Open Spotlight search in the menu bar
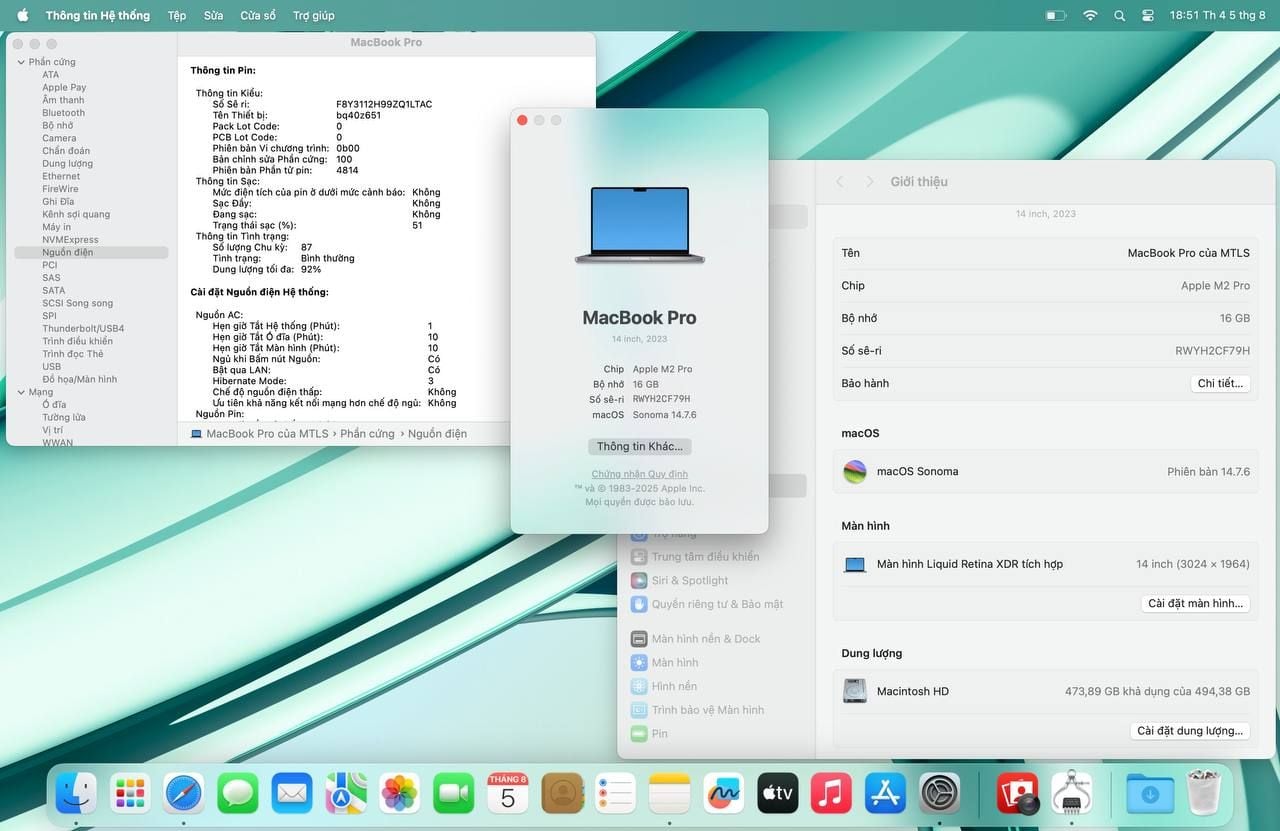1280x831 pixels. (1119, 15)
